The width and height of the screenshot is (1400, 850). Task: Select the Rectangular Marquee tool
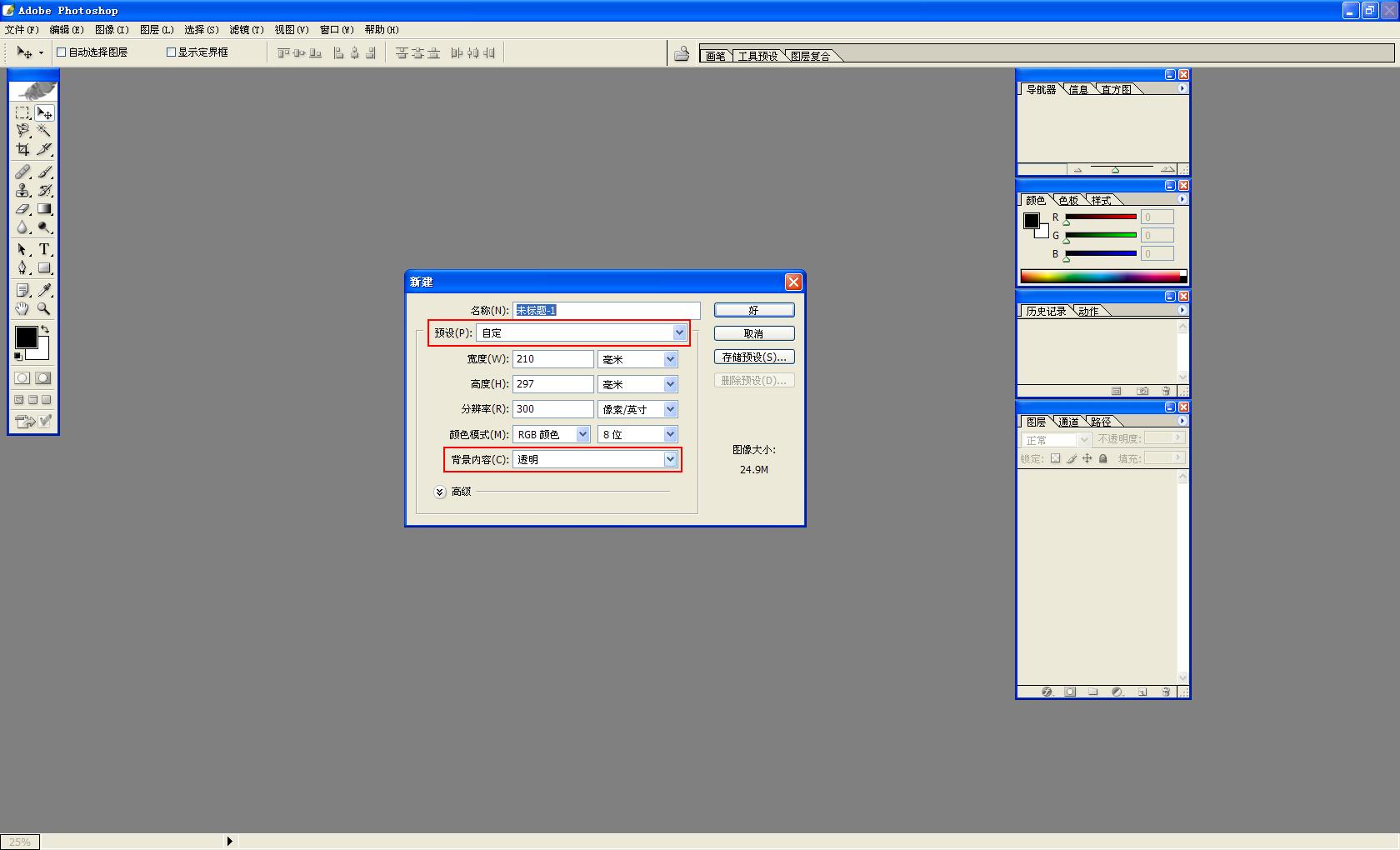(x=22, y=112)
